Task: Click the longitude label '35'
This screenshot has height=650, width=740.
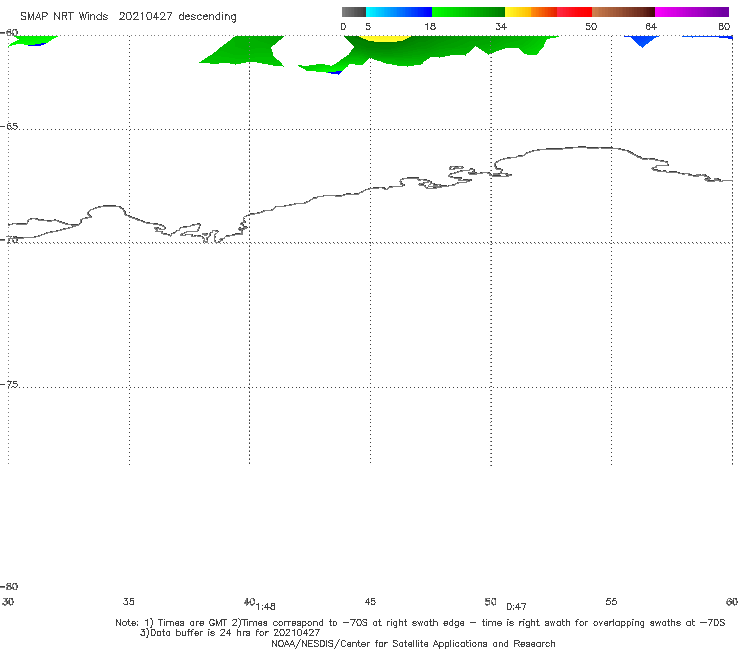Action: 128,602
